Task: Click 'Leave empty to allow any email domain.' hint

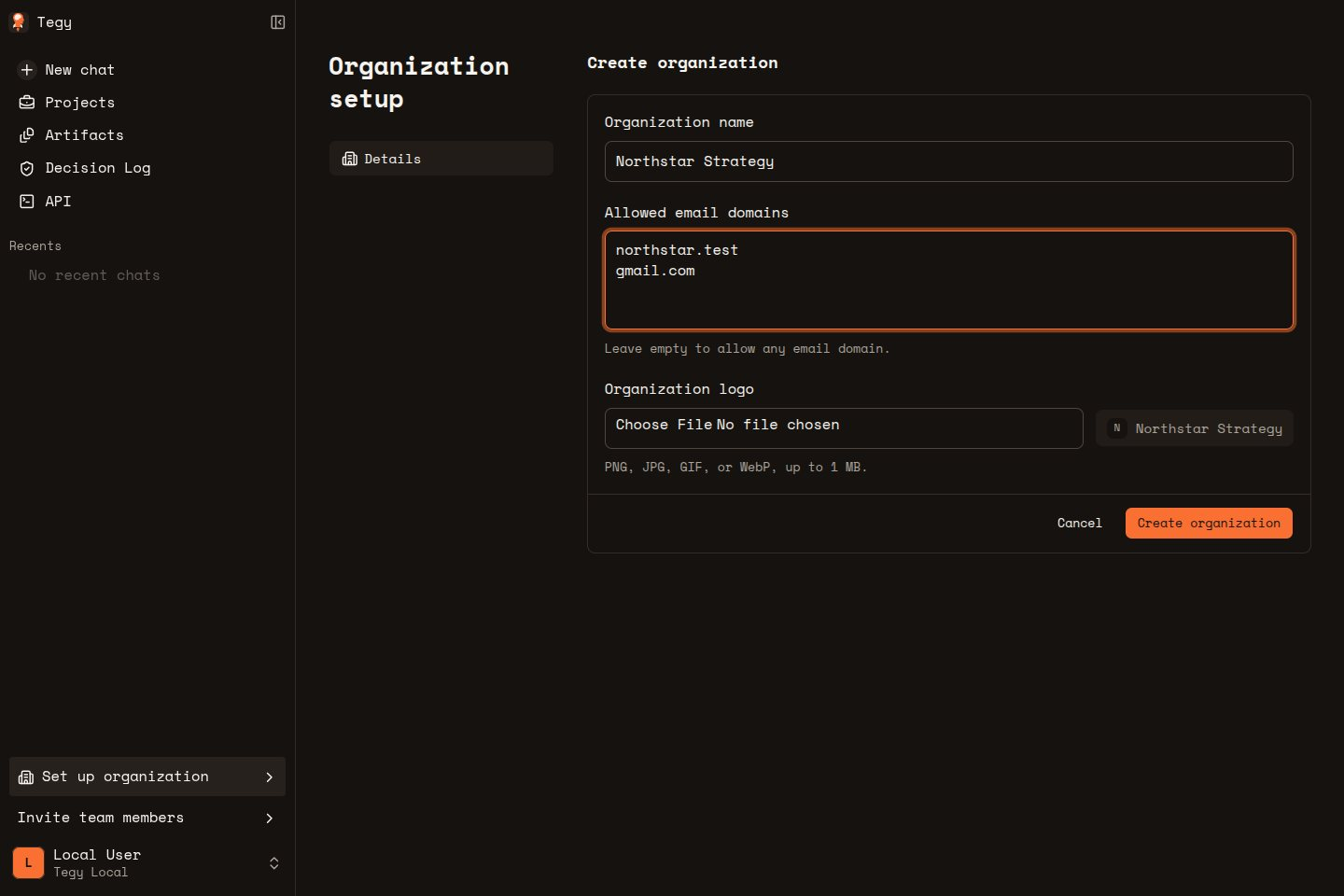Action: (x=747, y=349)
